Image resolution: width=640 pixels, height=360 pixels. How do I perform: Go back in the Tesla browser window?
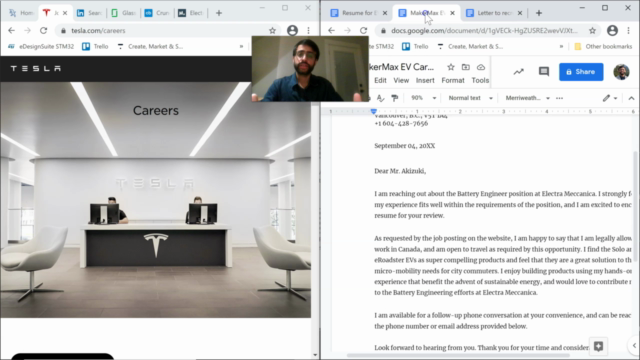click(x=11, y=31)
